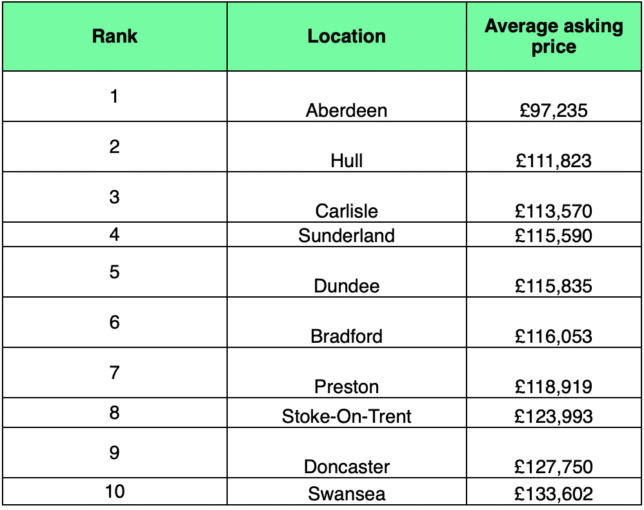Click the Dundee cell

coord(346,286)
